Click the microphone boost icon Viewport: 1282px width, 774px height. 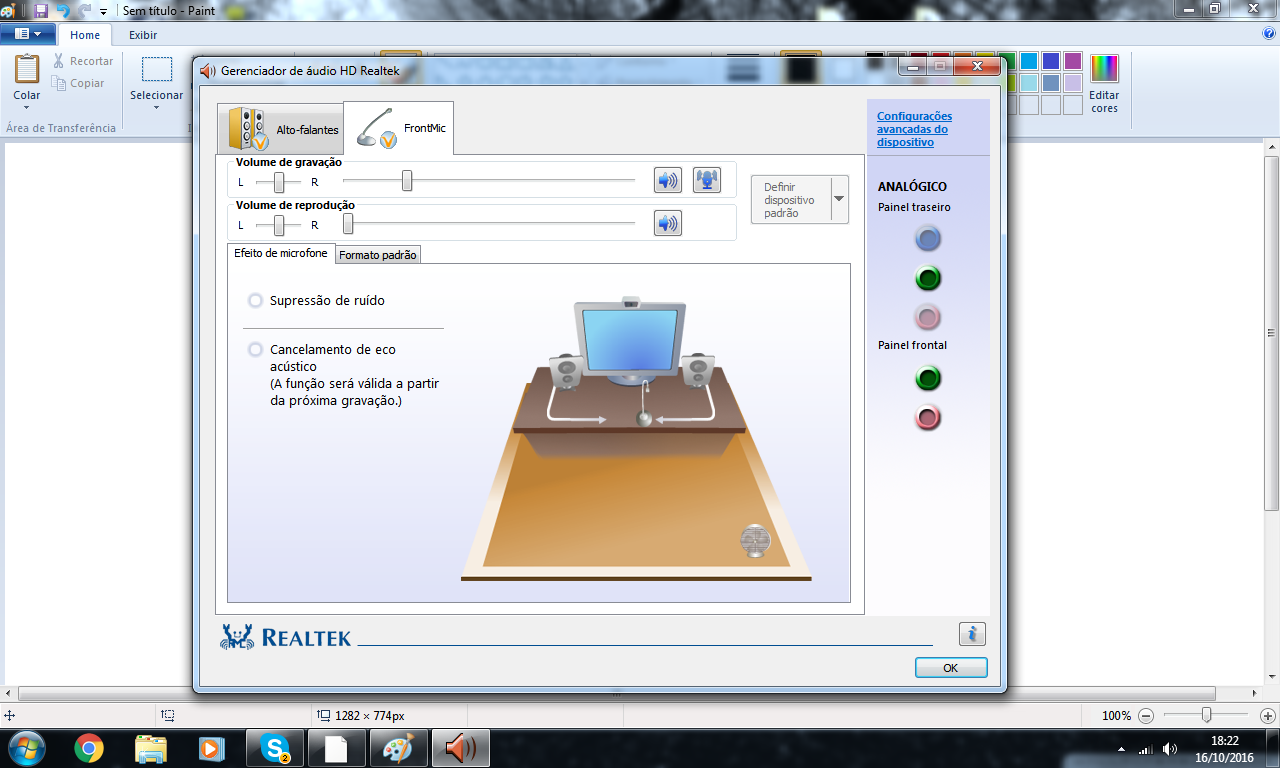coord(707,180)
